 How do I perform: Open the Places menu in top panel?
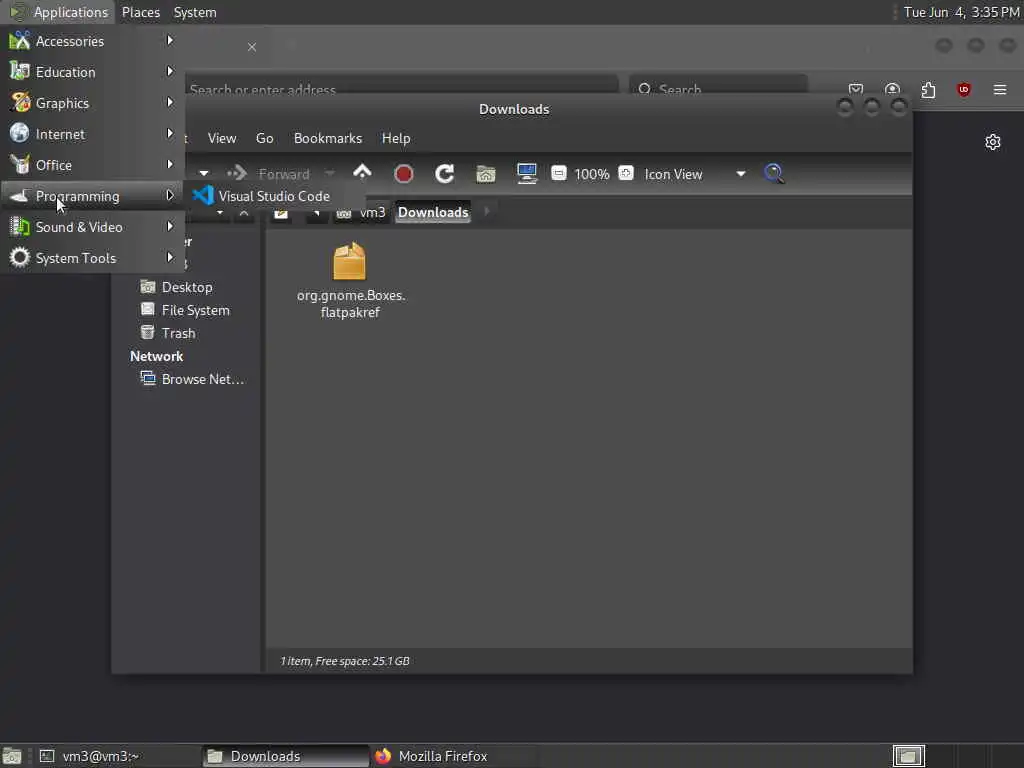point(140,12)
